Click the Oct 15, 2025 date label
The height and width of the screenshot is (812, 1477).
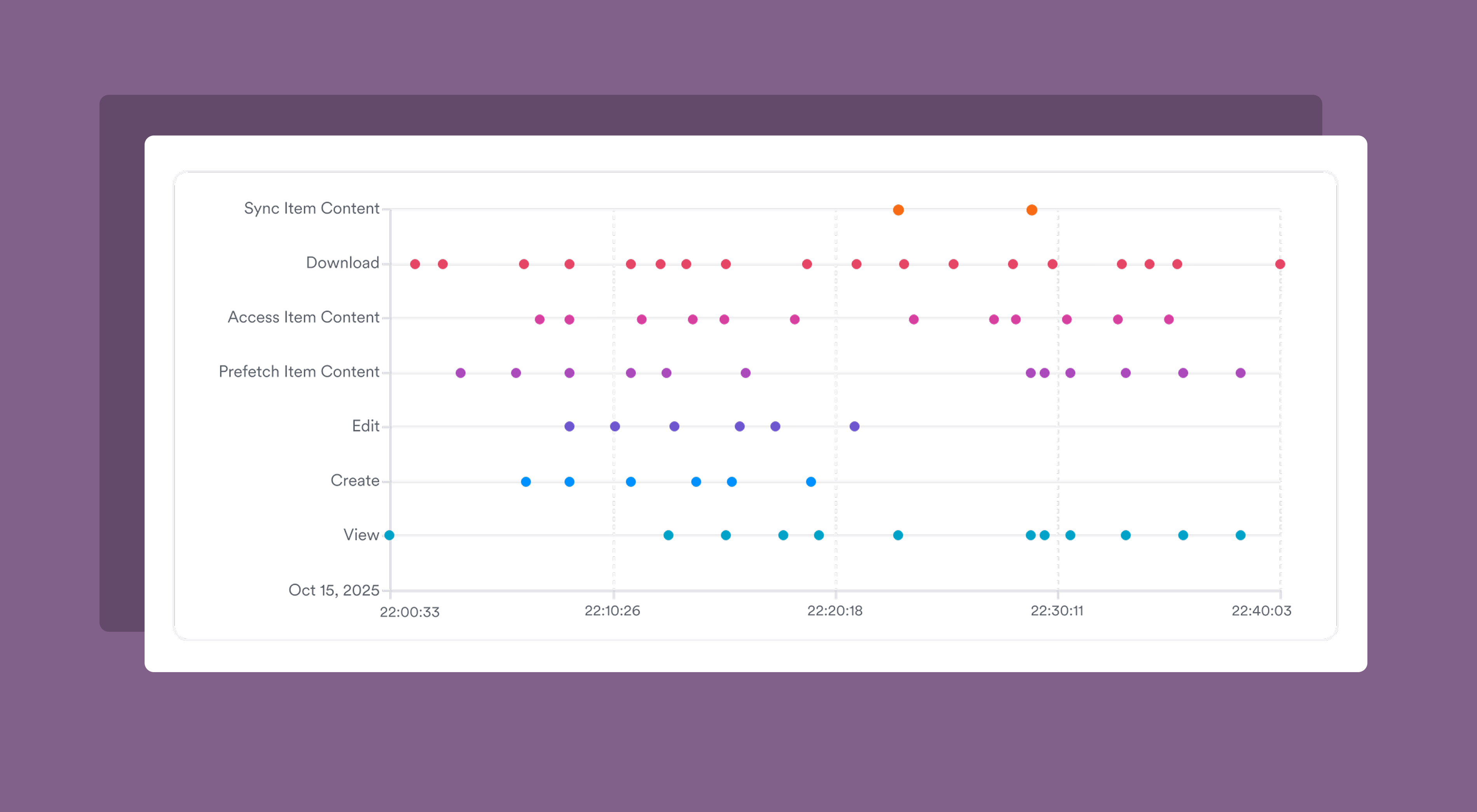(x=334, y=590)
